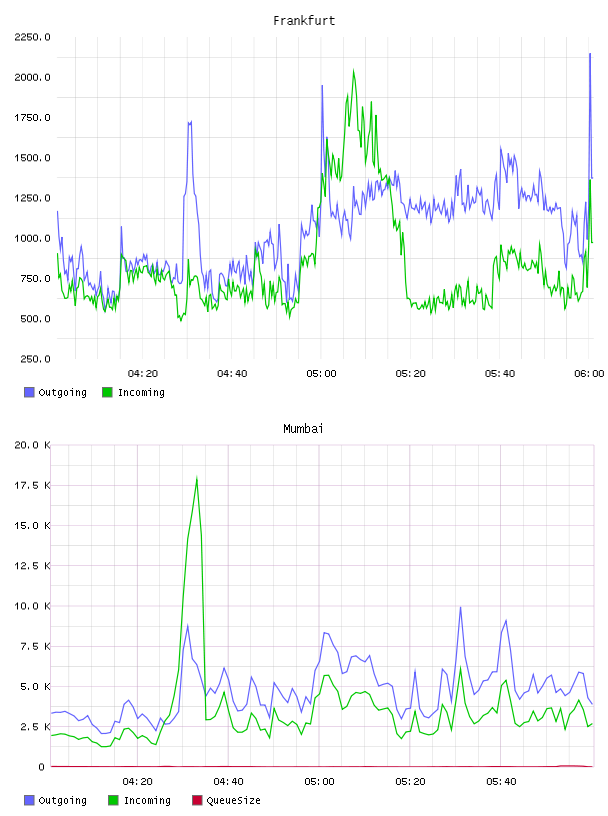The image size is (608, 816).
Task: Click the 04:40 time label on Mumbai chart
Action: click(x=228, y=782)
